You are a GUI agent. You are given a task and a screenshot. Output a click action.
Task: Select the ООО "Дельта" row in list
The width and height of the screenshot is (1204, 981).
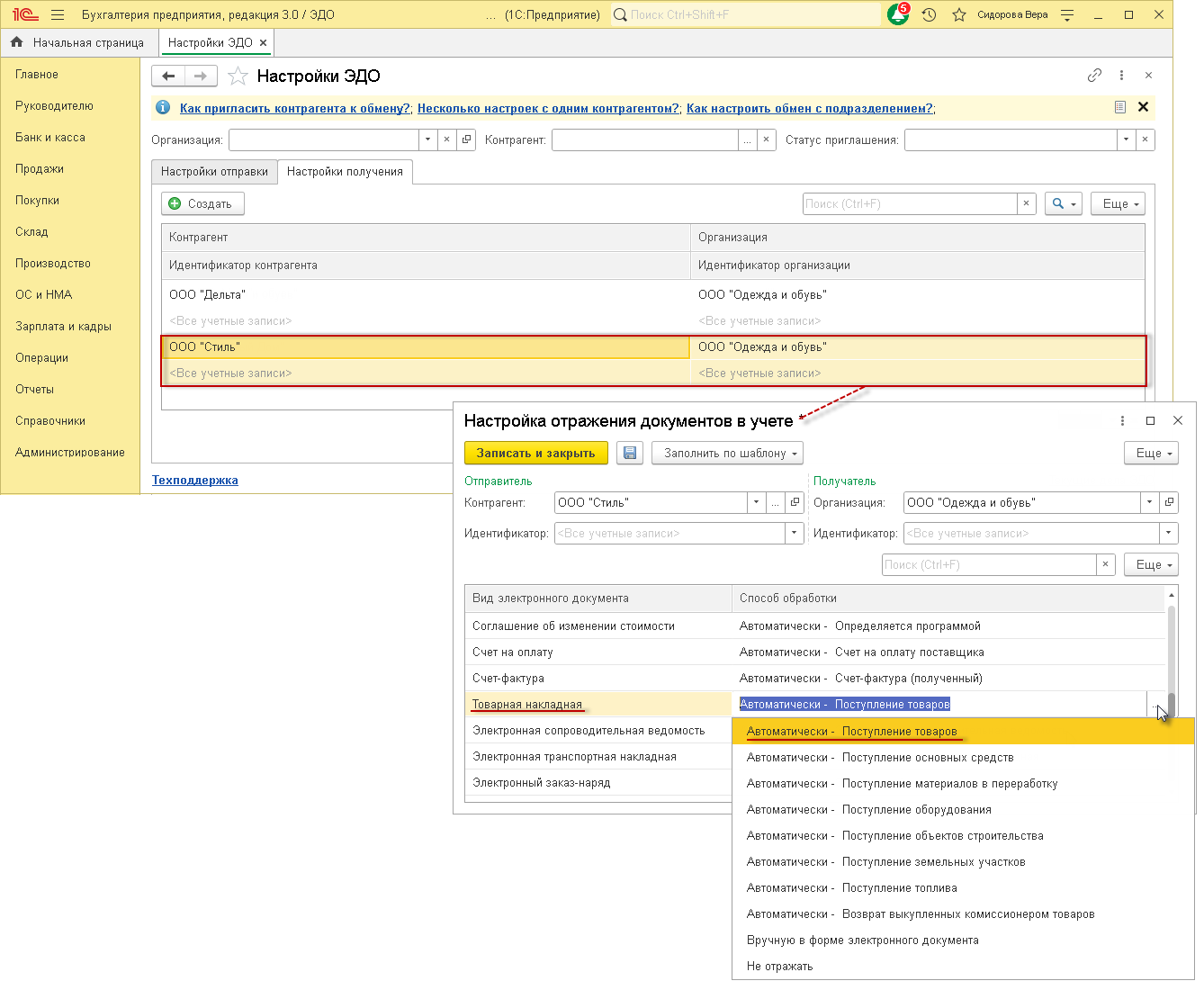(652, 308)
